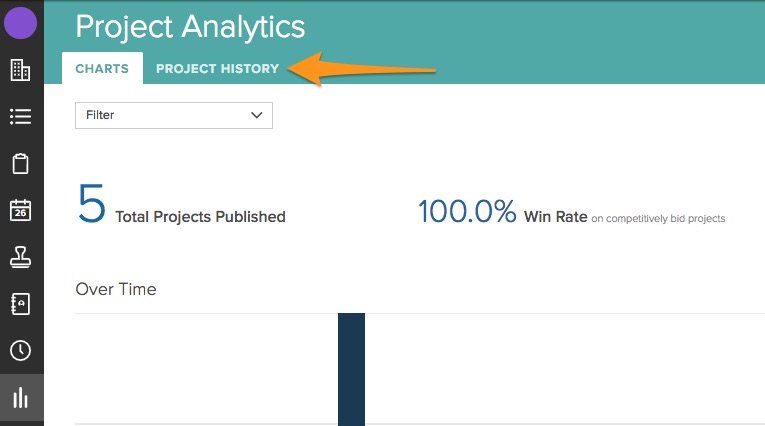Click the Over Time chart heading
The width and height of the screenshot is (765, 426).
116,289
